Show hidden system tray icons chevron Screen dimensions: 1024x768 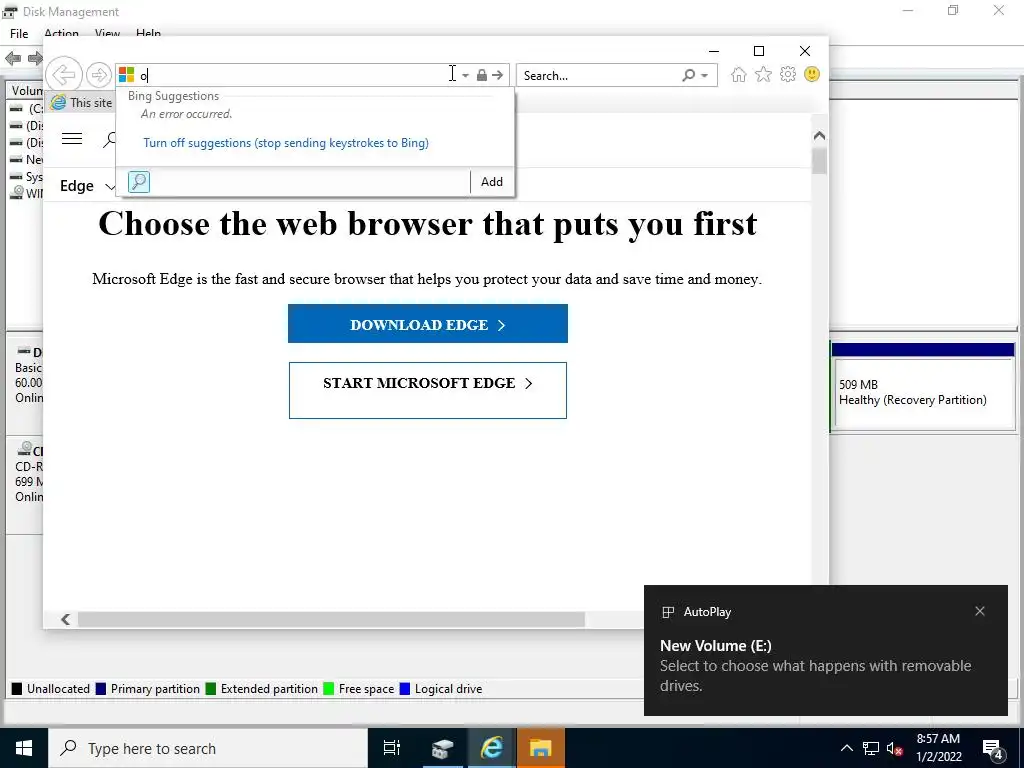tap(846, 748)
